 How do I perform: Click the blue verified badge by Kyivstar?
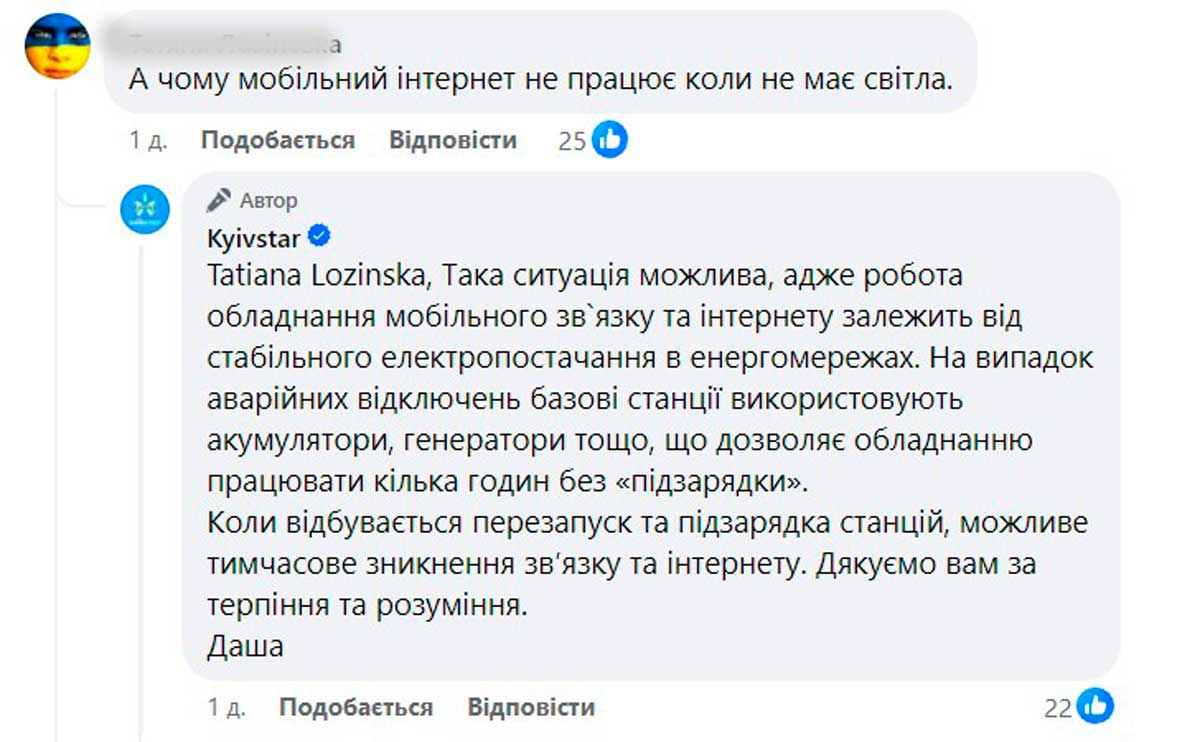(x=320, y=237)
